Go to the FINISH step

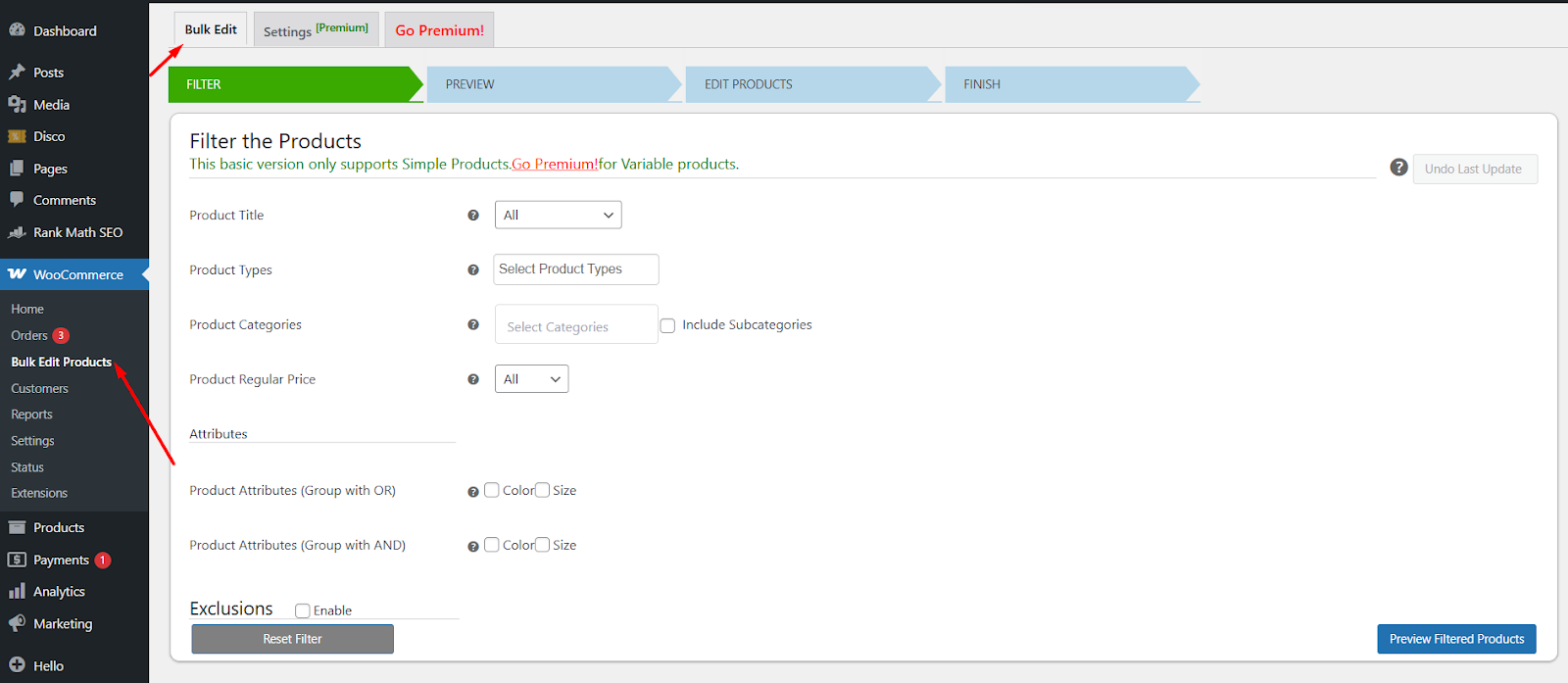click(x=1072, y=84)
